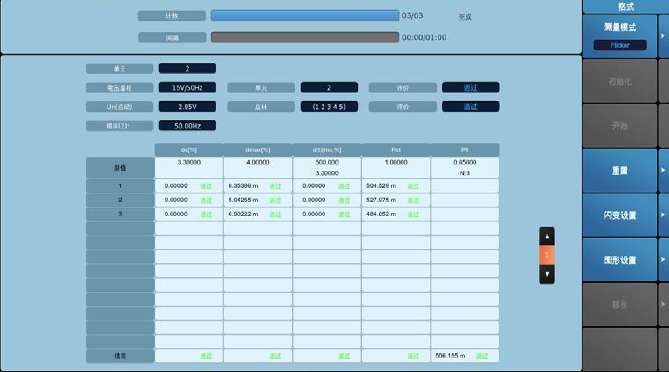Select the 2.05V Un value field
This screenshot has width=669, height=372.
click(187, 107)
